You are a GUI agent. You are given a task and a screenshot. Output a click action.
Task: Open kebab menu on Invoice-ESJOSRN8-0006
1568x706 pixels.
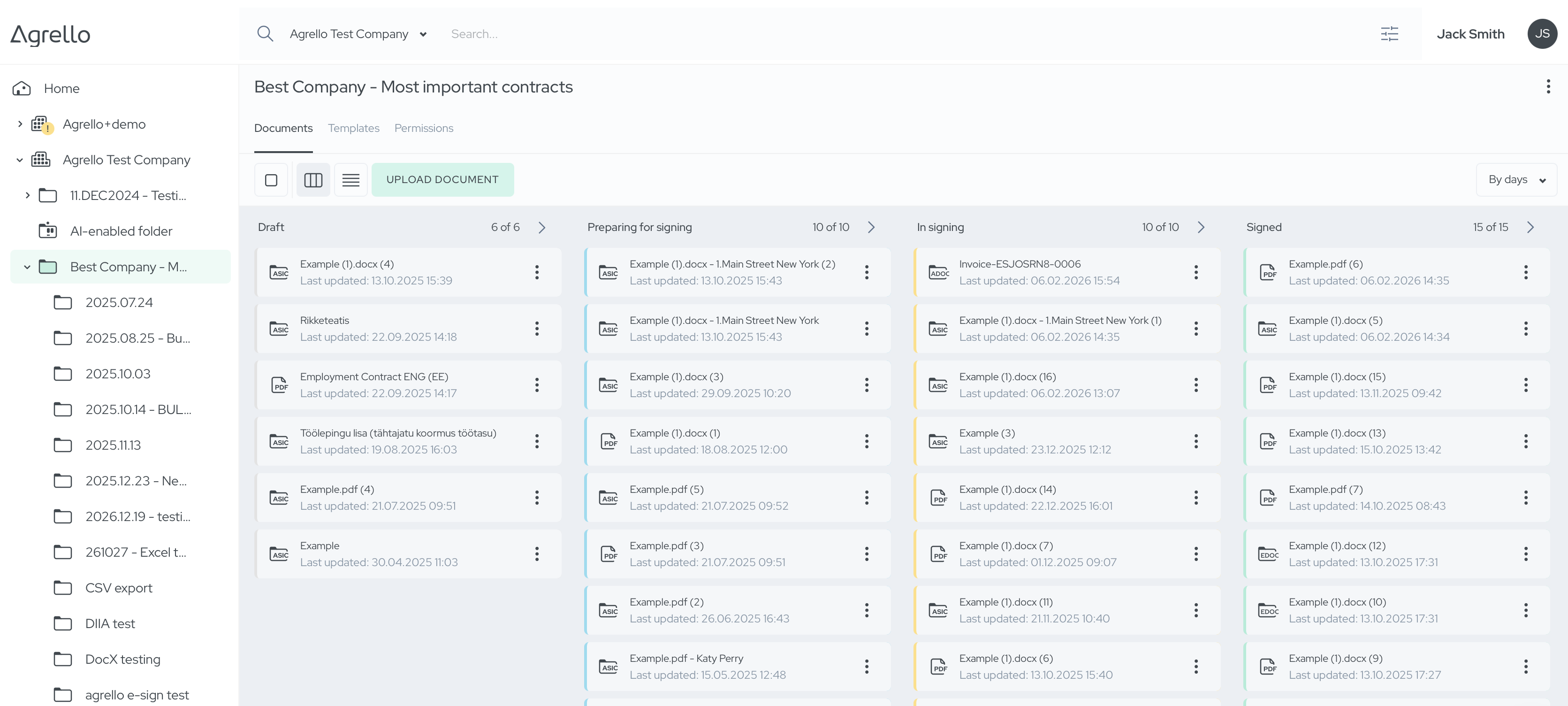[x=1196, y=272]
